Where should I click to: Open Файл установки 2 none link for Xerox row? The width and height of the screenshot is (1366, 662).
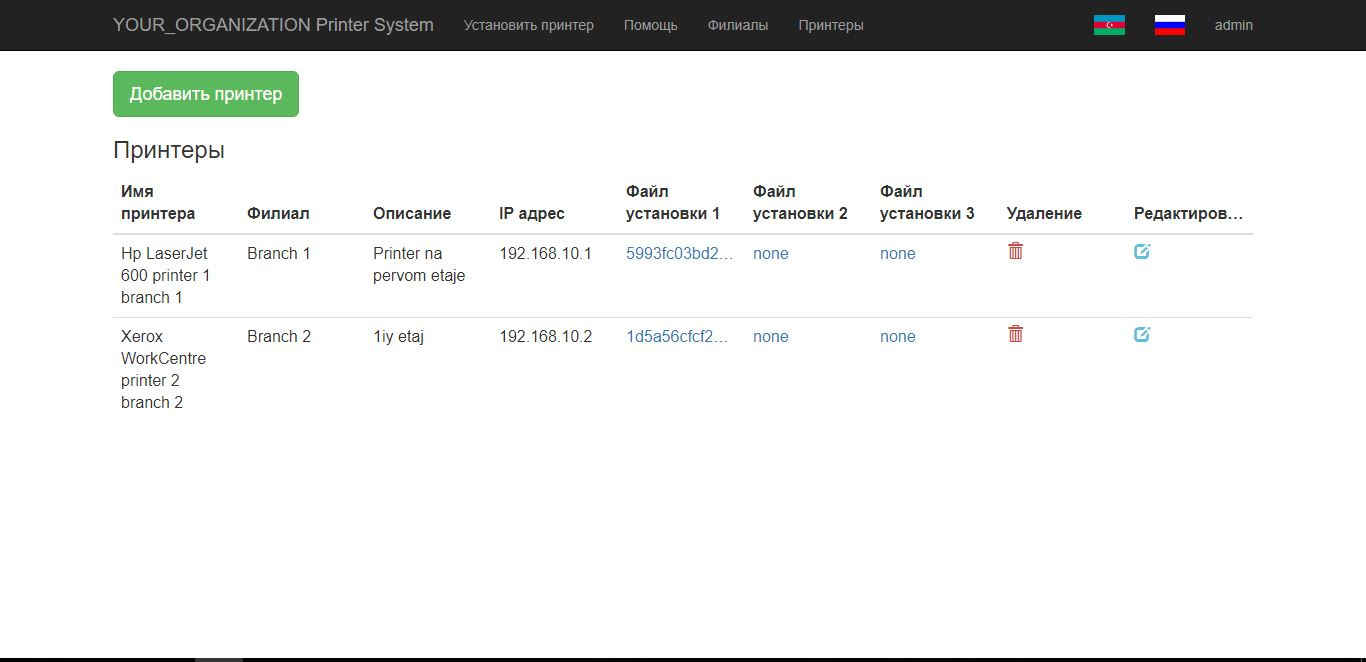(x=771, y=336)
